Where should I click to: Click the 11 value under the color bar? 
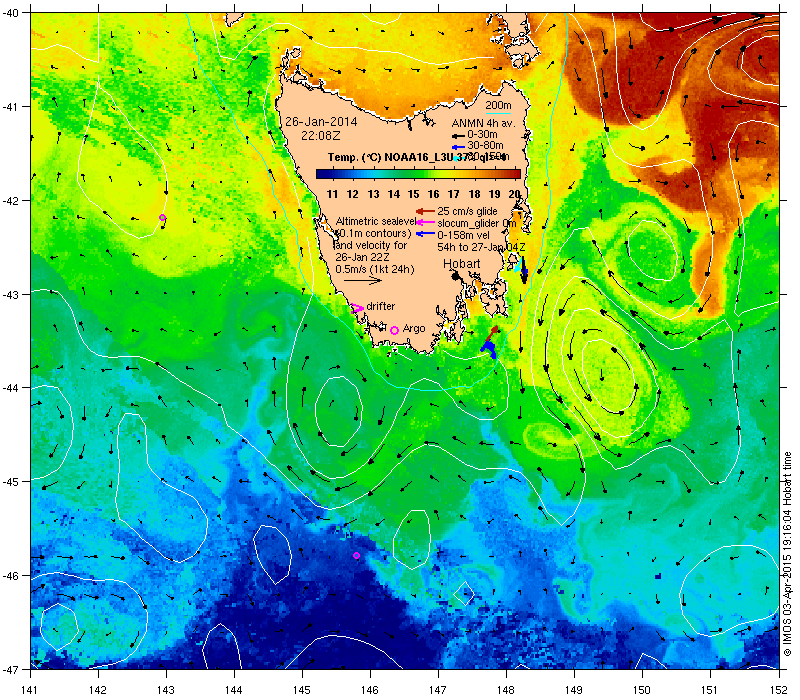tap(332, 194)
